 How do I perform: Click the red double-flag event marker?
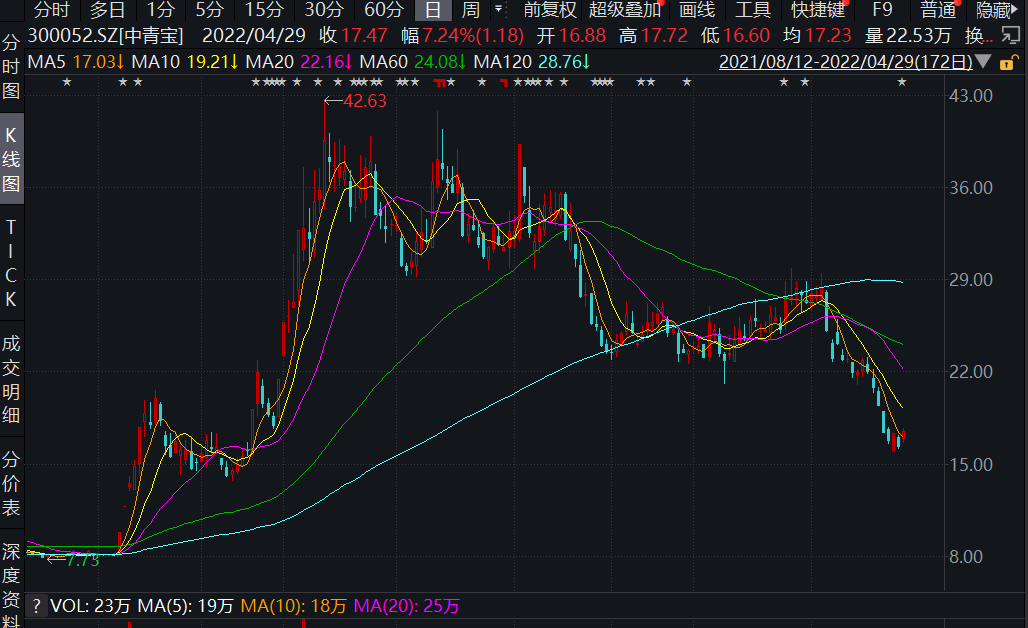pyautogui.click(x=439, y=83)
